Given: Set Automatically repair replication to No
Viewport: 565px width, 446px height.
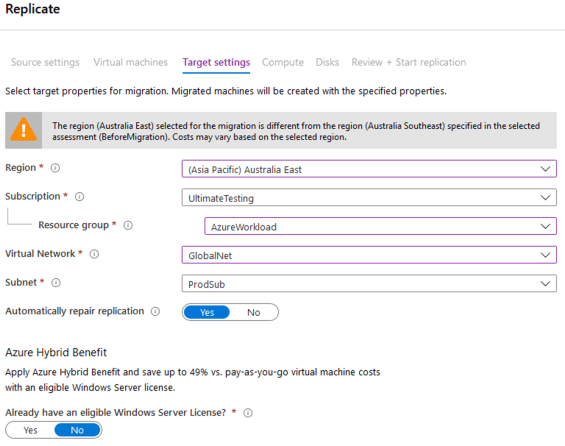Looking at the screenshot, I should point(254,312).
